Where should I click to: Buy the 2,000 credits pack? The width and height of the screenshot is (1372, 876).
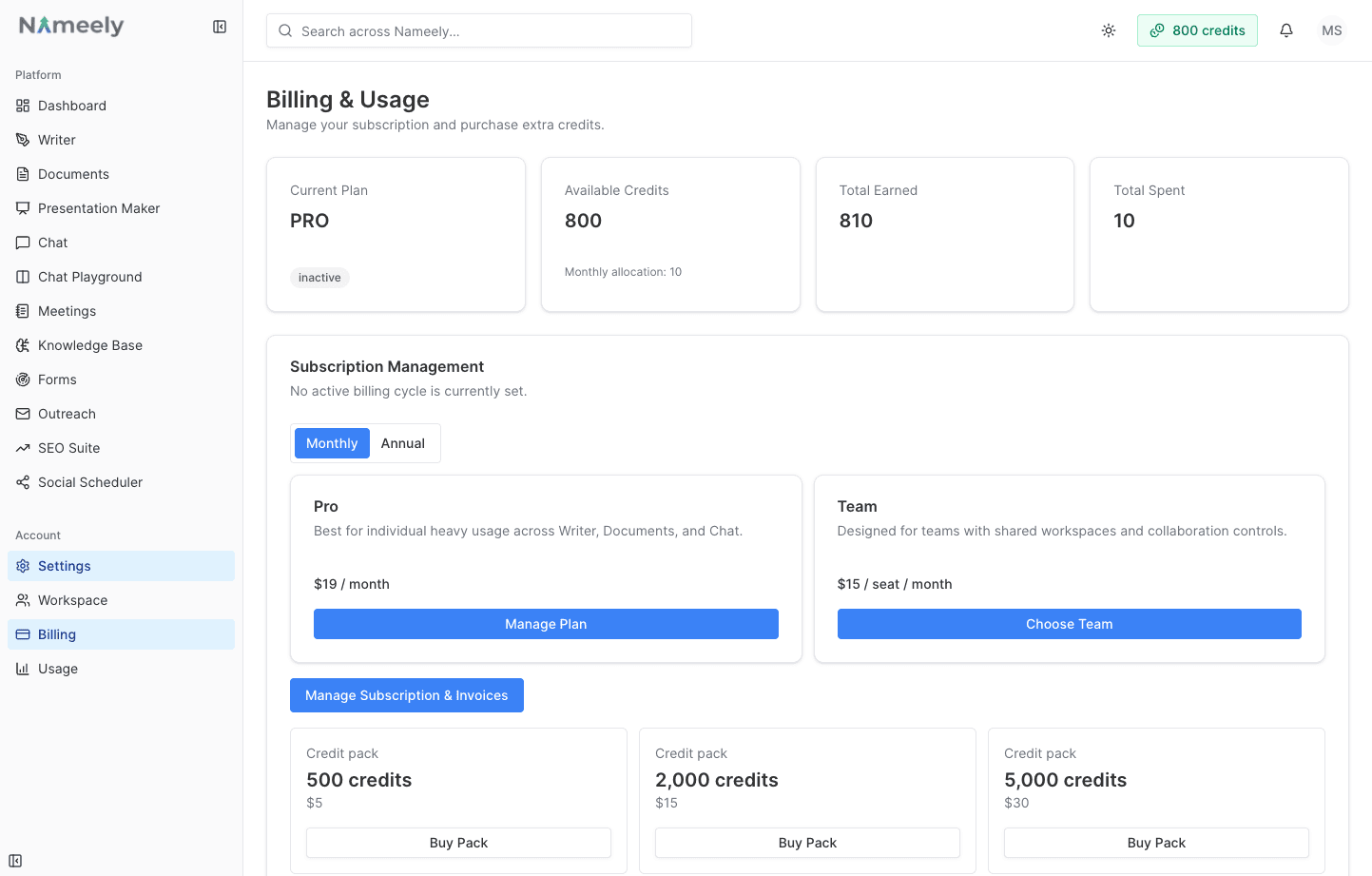807,843
